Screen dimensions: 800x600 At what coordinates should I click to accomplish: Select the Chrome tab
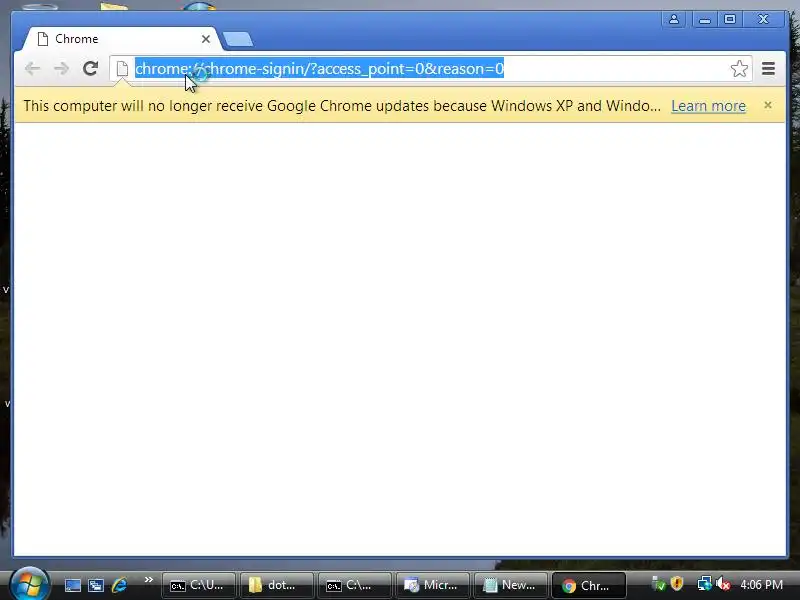(118, 39)
